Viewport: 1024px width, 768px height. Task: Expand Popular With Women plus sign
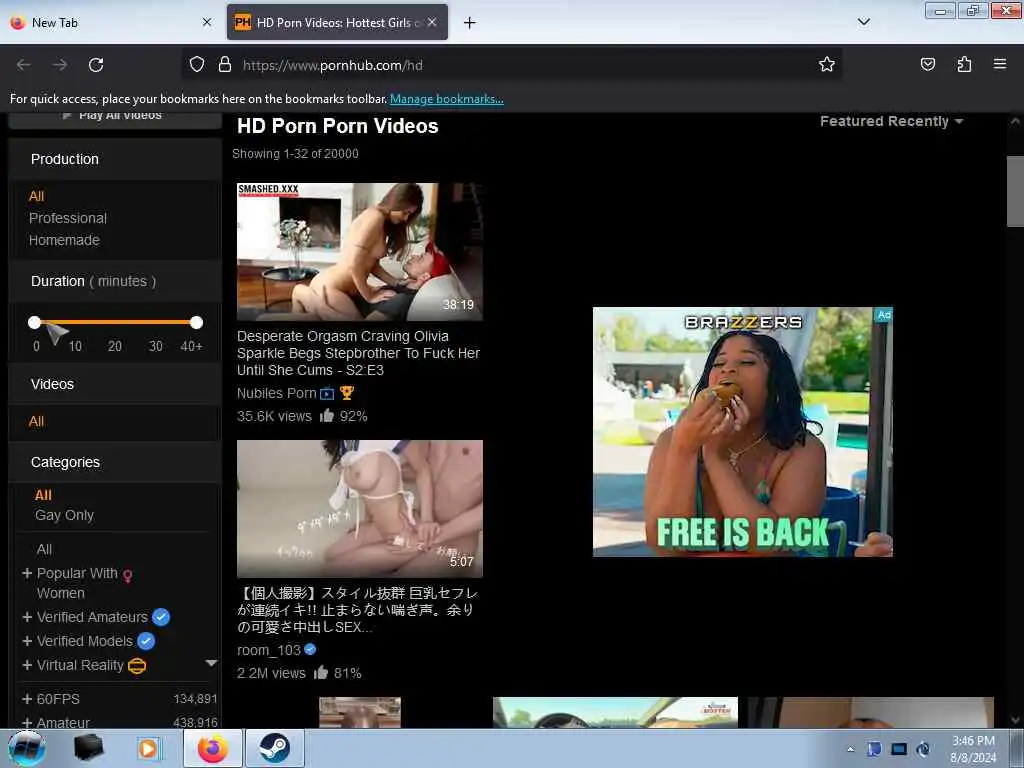click(27, 573)
